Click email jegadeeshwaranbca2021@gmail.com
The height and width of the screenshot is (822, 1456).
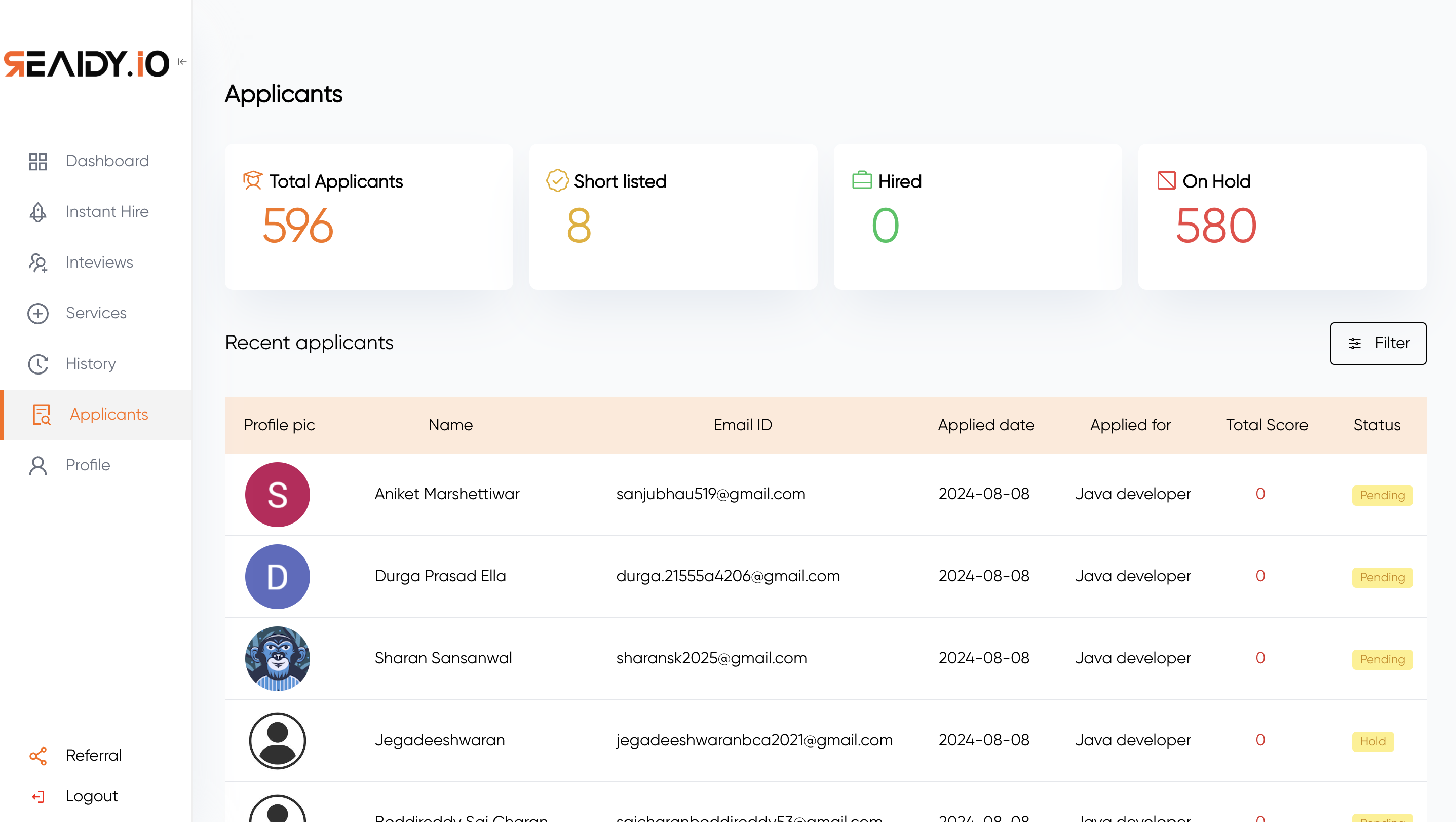tap(754, 740)
